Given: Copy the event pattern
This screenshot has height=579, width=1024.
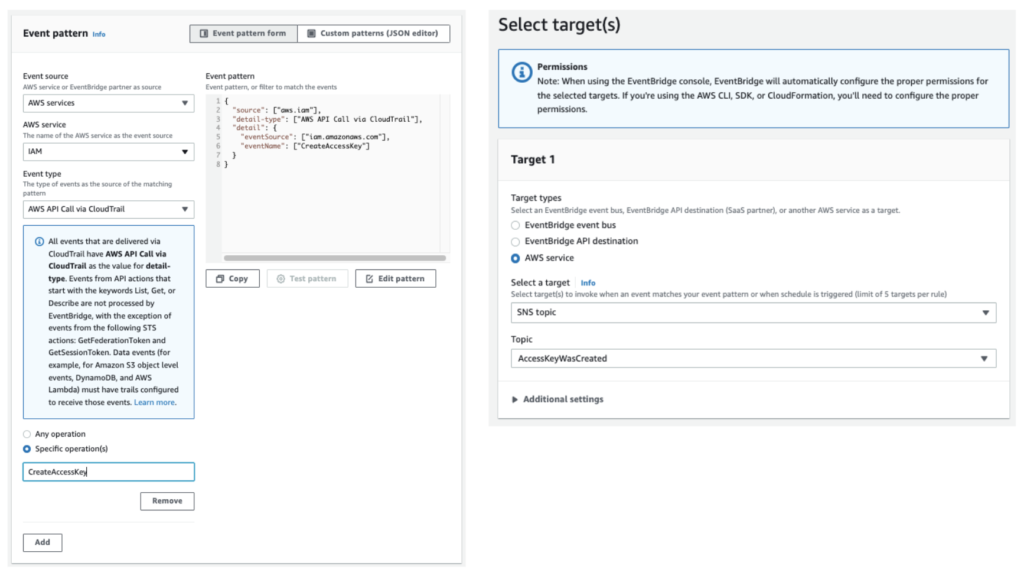Looking at the screenshot, I should pos(232,279).
